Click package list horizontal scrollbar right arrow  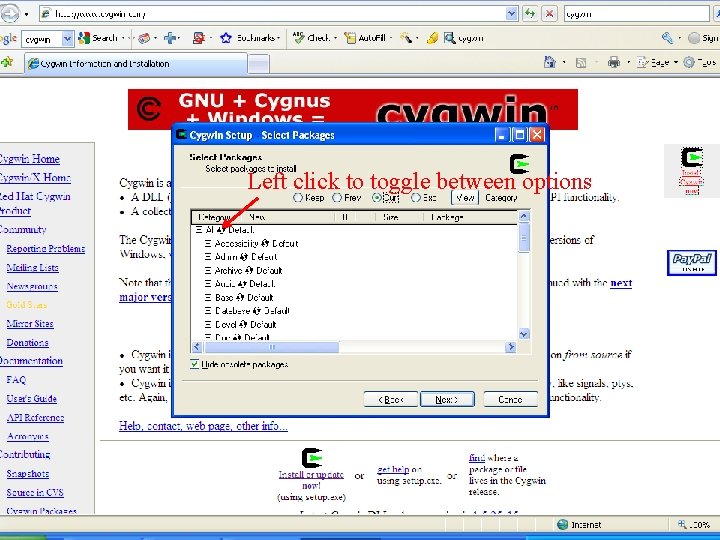pos(510,347)
